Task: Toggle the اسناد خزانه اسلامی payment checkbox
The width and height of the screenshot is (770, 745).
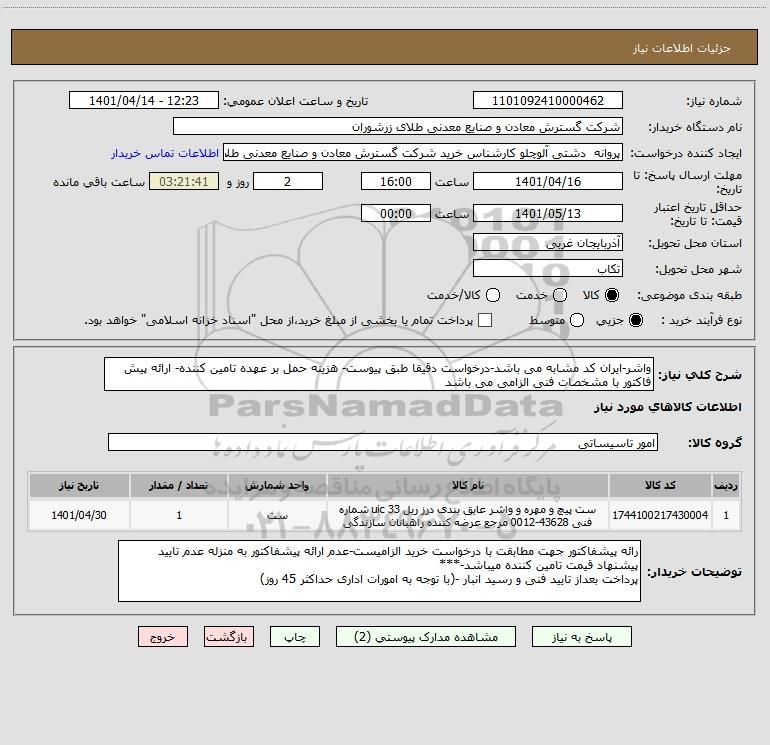Action: click(485, 320)
